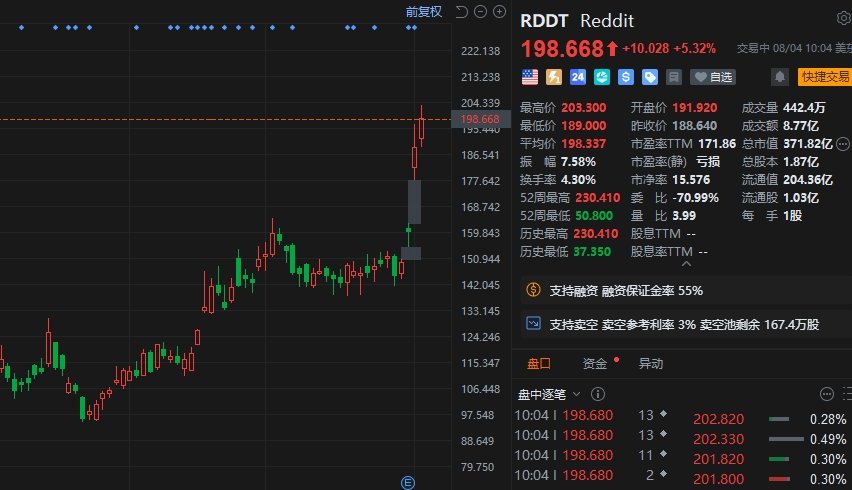Zoom out chart with minus circle

[480, 11]
